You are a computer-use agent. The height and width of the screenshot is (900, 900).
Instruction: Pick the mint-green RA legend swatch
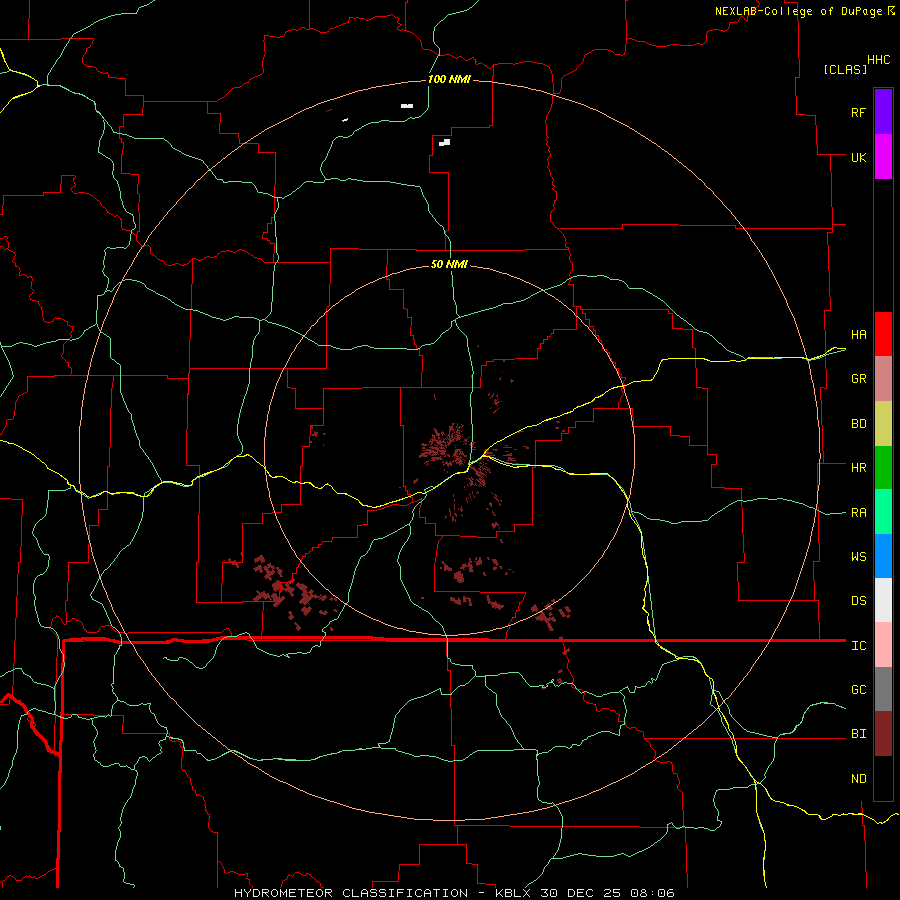point(883,512)
